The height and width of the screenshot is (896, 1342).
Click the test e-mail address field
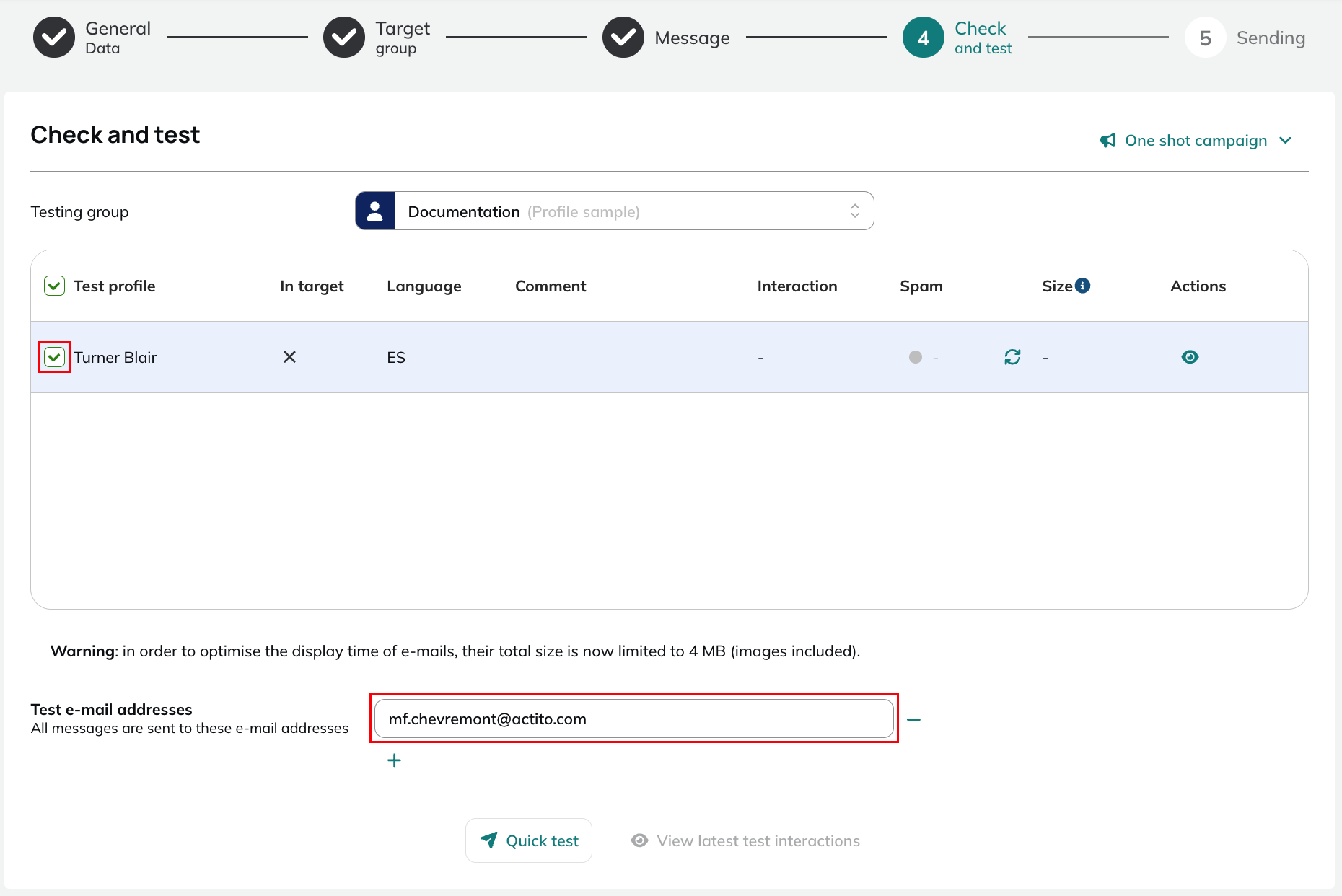pyautogui.click(x=634, y=719)
